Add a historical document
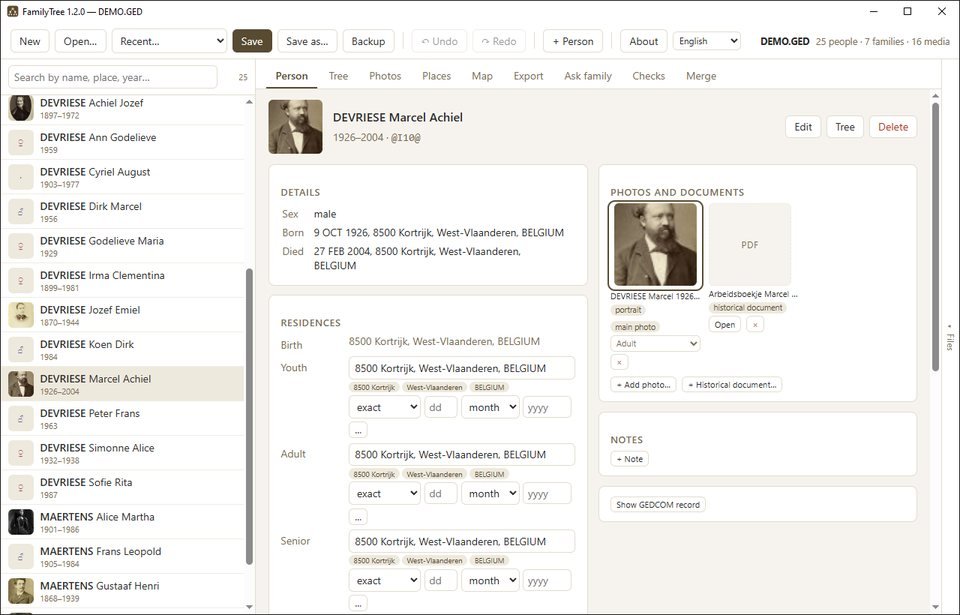 tap(732, 385)
